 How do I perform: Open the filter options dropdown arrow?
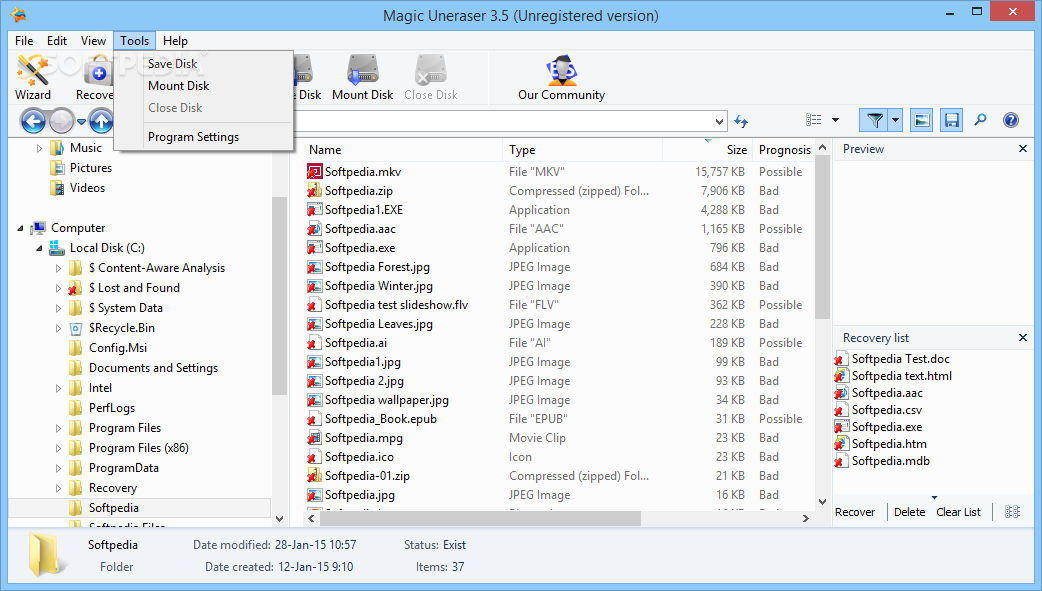point(896,120)
